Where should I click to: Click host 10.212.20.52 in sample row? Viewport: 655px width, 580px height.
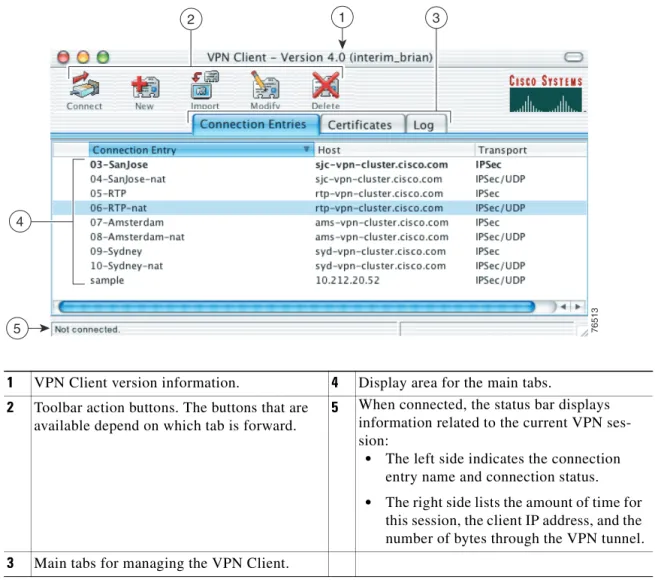(348, 280)
